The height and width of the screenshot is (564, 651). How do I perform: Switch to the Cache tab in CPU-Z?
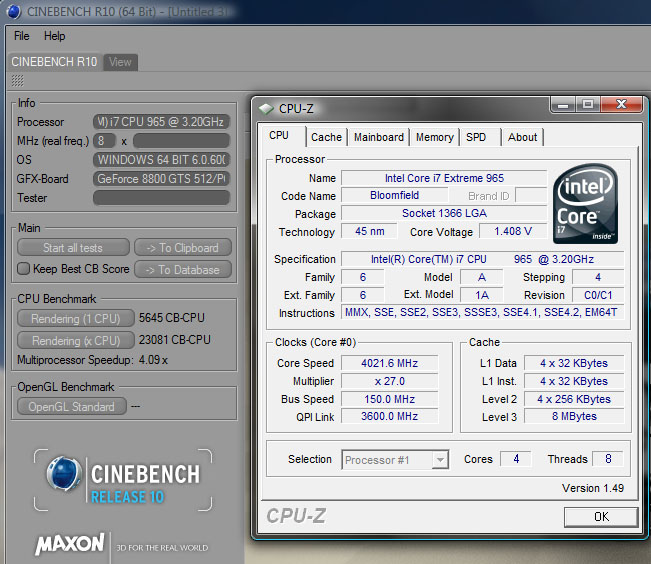click(x=326, y=137)
